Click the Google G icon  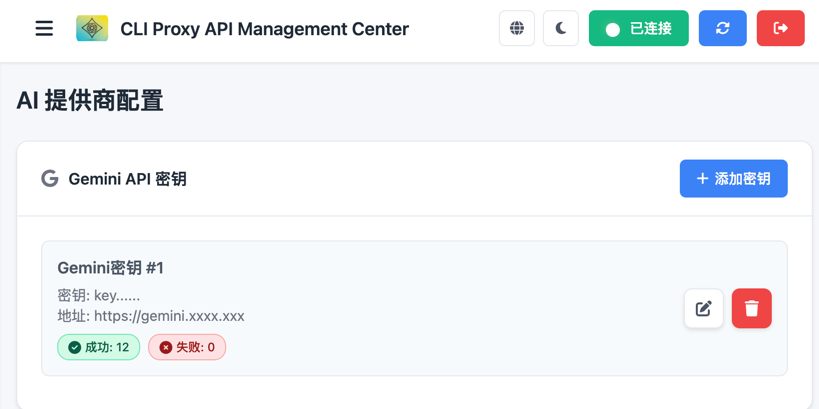(x=50, y=179)
